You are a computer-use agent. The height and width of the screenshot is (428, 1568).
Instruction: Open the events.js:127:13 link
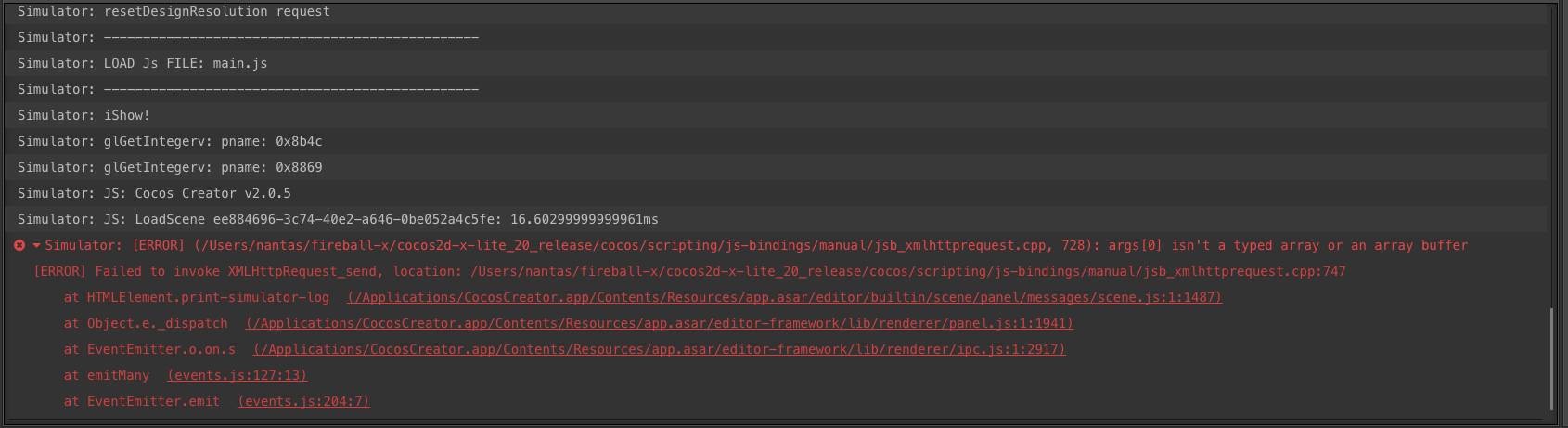coord(237,375)
